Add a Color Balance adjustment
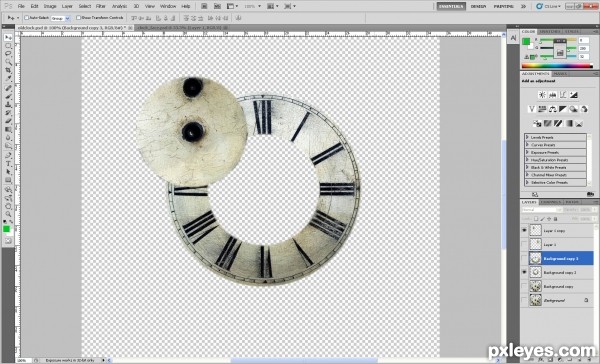 coord(553,109)
